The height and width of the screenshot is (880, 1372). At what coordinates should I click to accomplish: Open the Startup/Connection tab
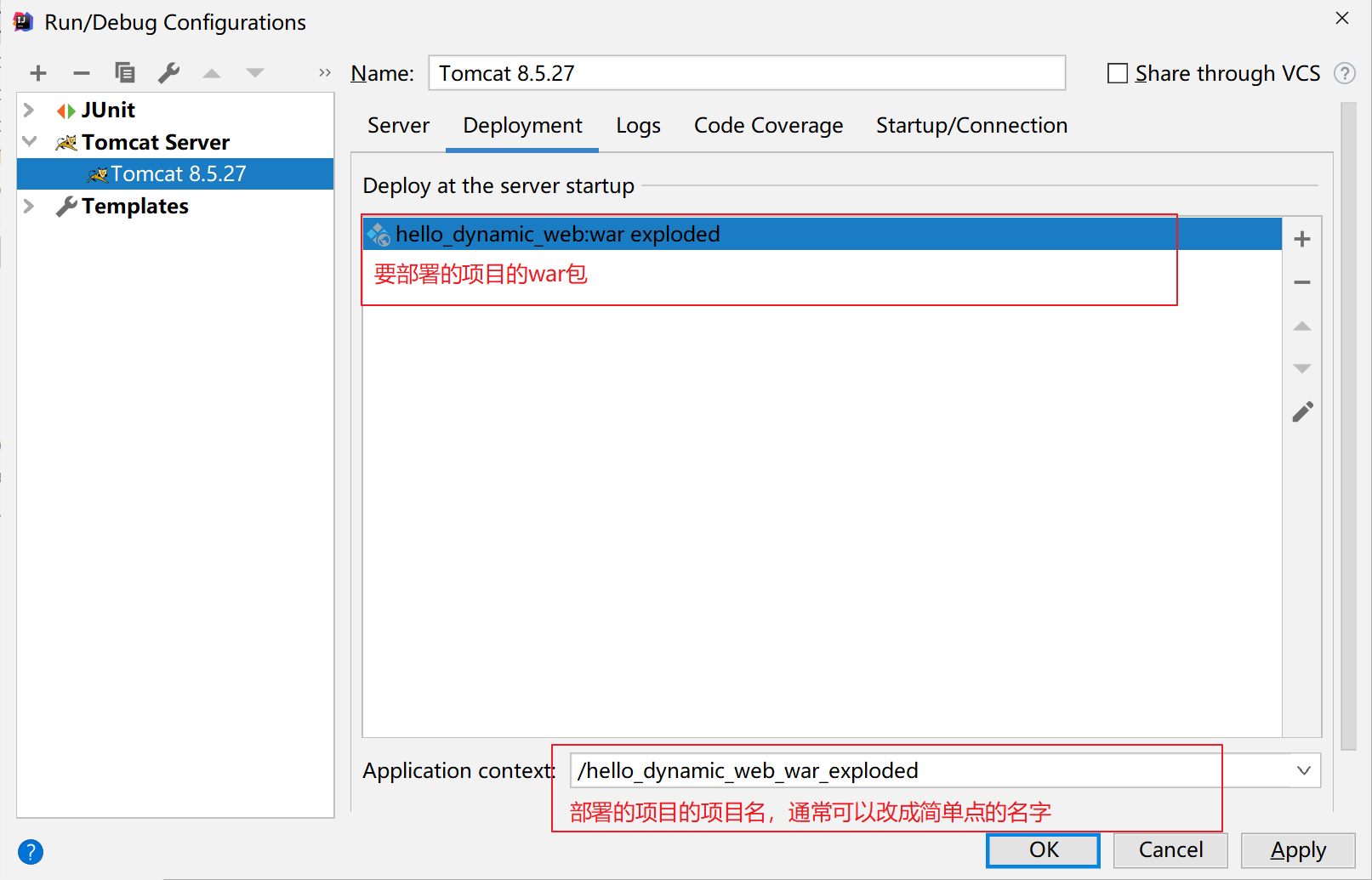(x=971, y=126)
